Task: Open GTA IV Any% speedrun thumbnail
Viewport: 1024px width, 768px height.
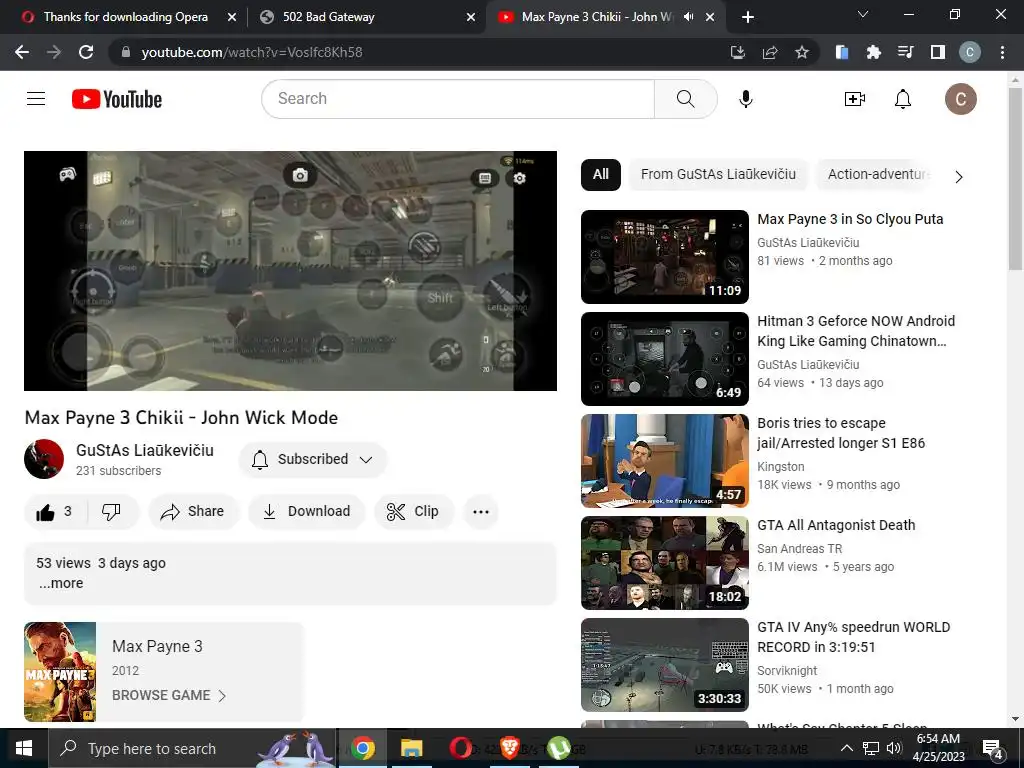Action: coord(665,665)
